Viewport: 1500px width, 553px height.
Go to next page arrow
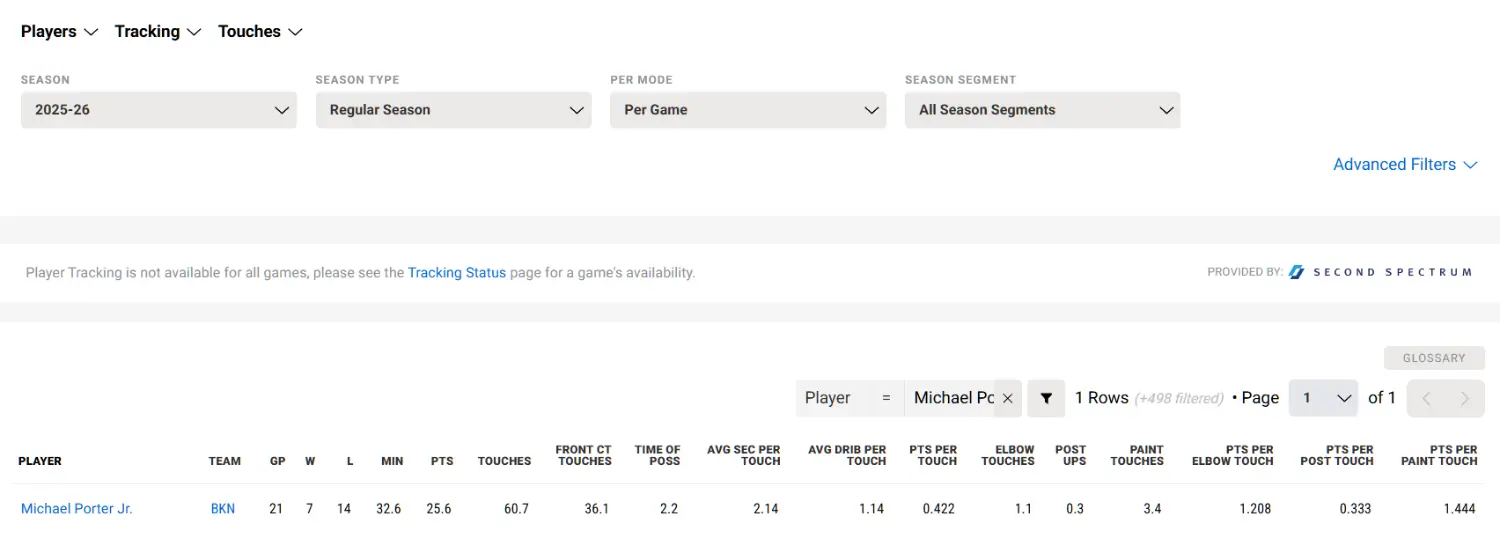click(x=1465, y=398)
